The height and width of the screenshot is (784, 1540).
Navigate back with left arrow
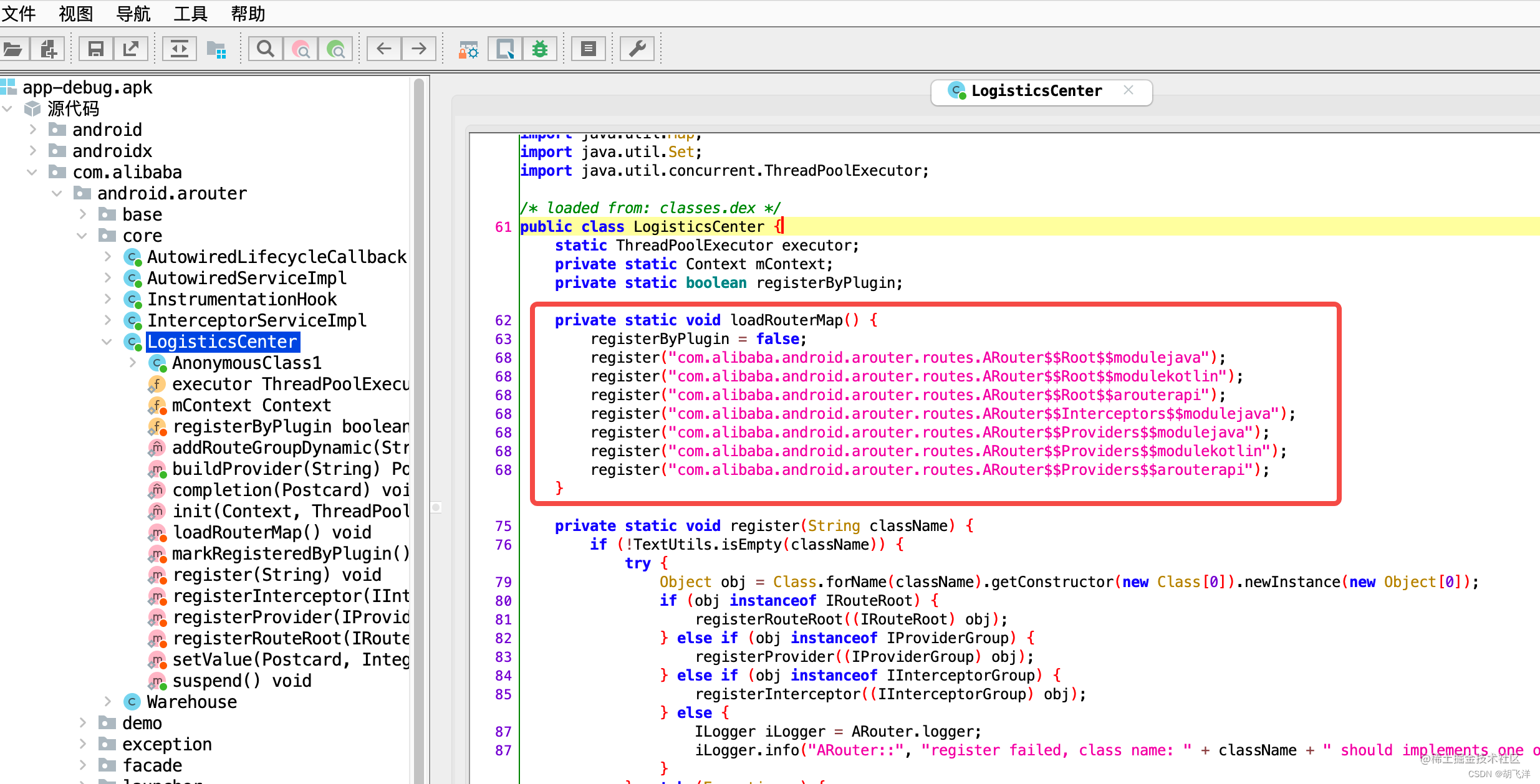384,49
